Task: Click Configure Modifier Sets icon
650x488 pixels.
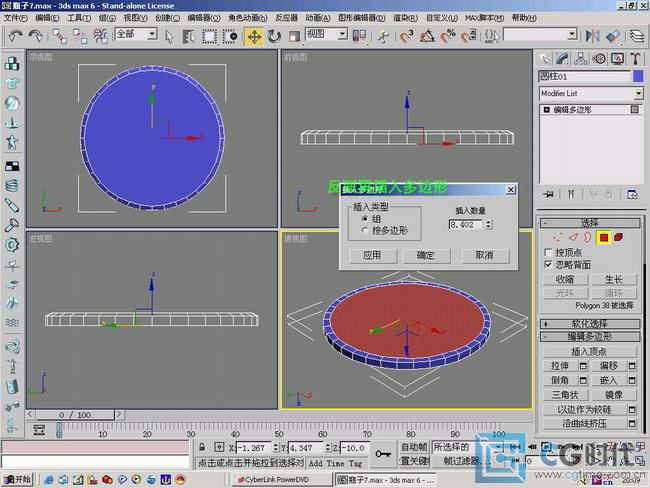Action: click(632, 194)
